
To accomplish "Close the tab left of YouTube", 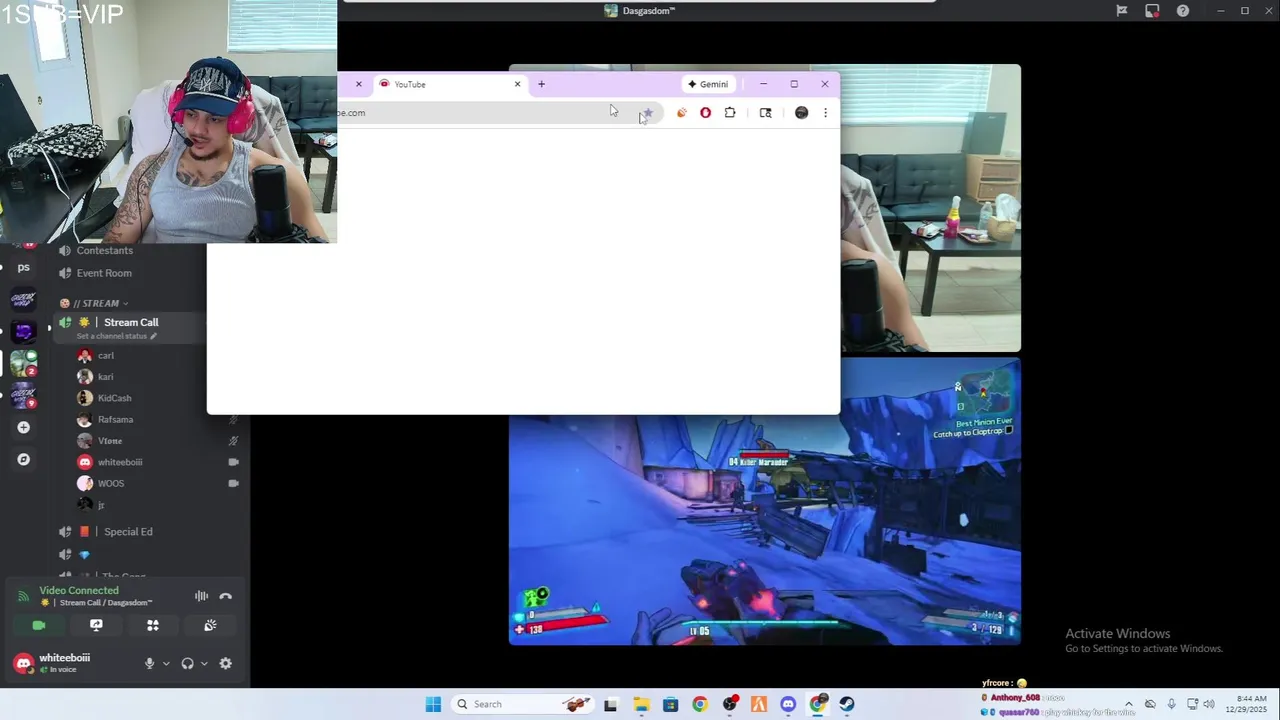I will (359, 84).
